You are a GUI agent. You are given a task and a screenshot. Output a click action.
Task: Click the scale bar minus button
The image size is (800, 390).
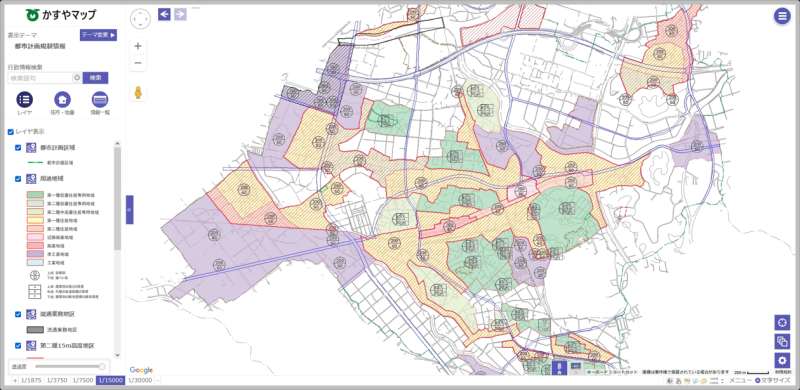tap(158, 380)
